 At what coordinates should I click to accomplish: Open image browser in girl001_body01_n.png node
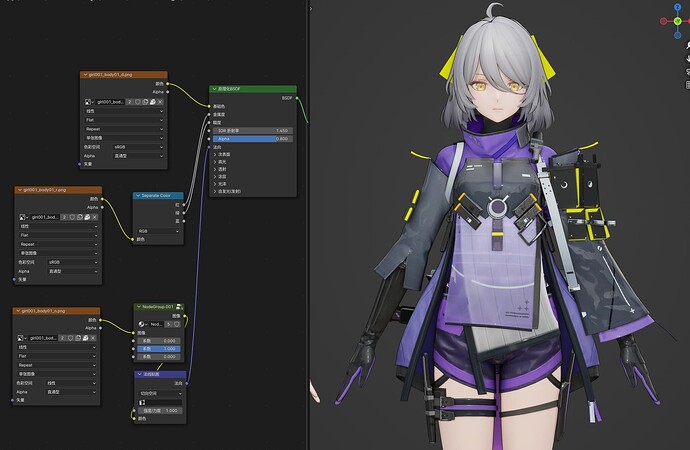pyautogui.click(x=22, y=338)
